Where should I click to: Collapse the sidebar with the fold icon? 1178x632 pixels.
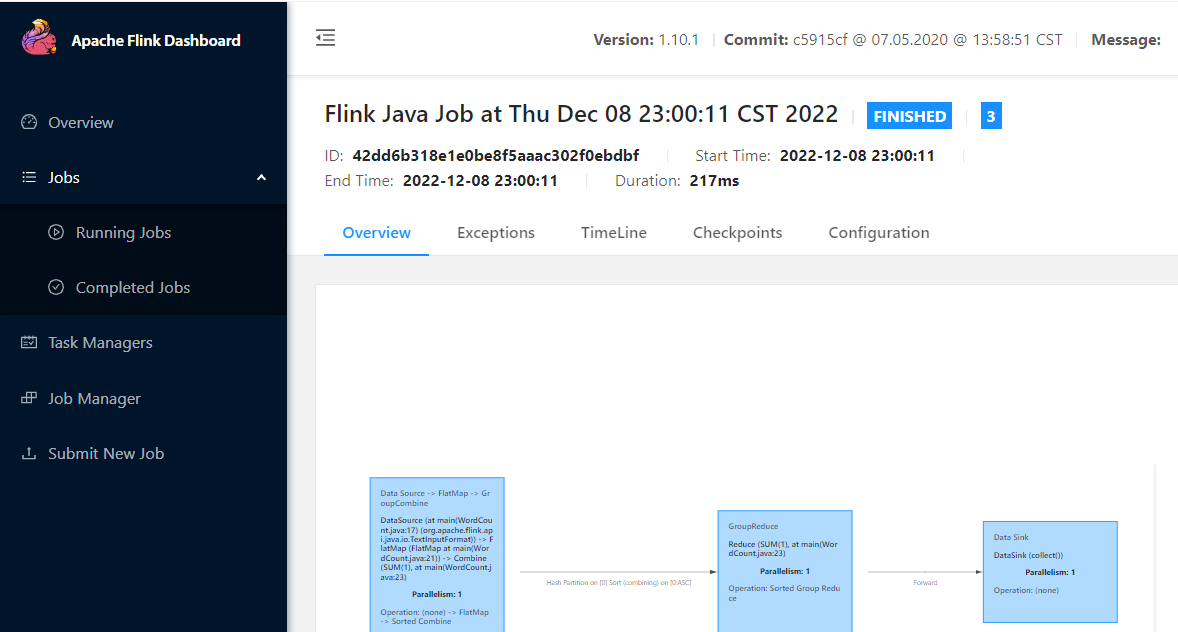tap(325, 38)
